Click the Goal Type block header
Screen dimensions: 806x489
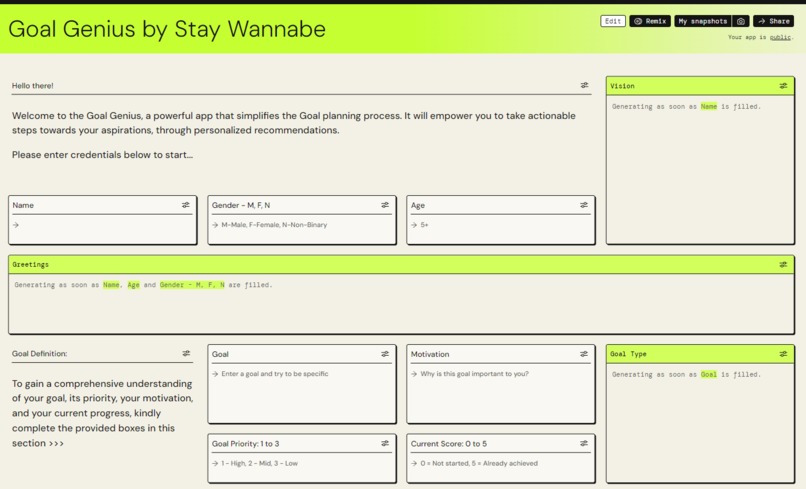pos(700,354)
